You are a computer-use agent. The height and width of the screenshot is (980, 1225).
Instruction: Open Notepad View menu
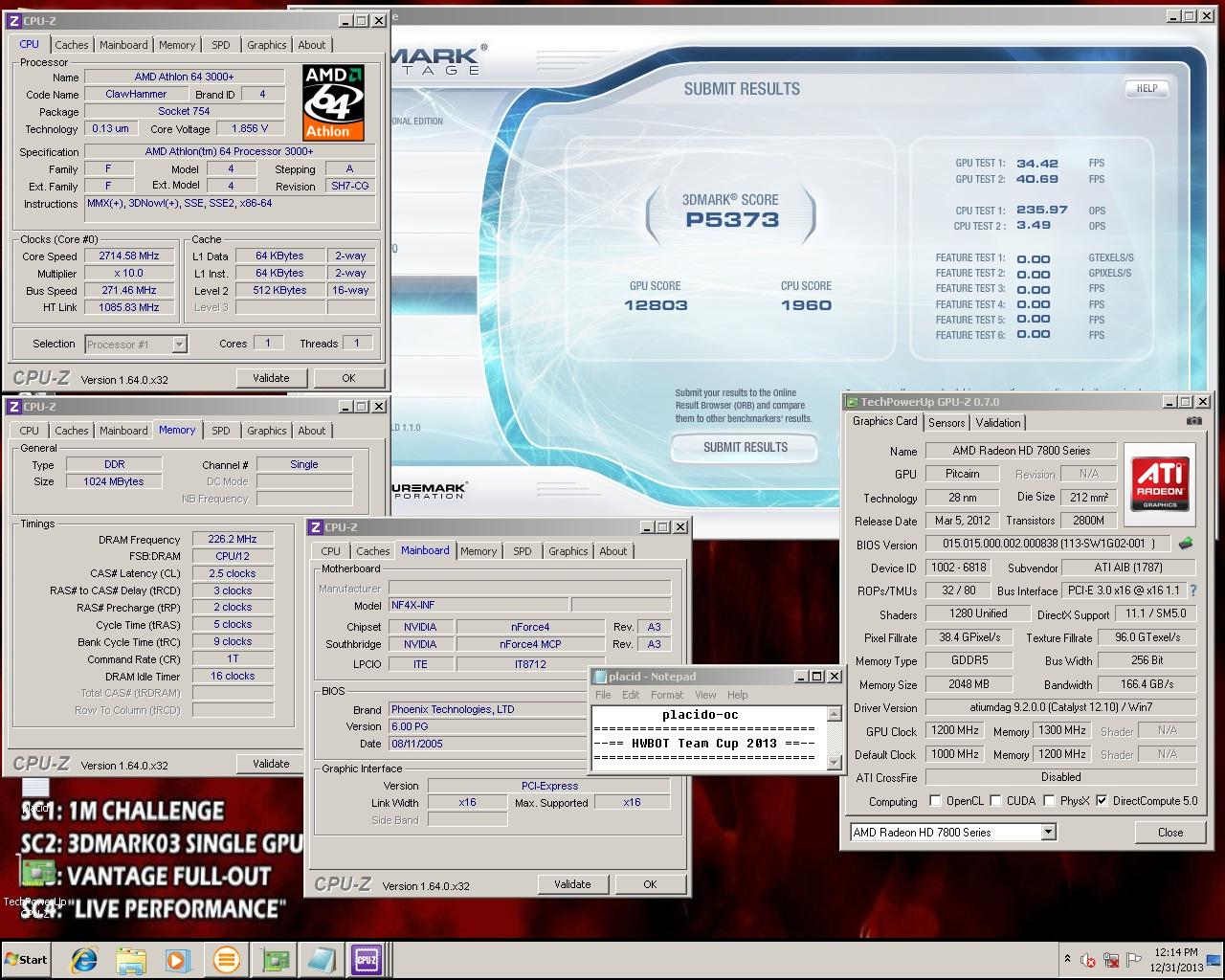point(705,695)
